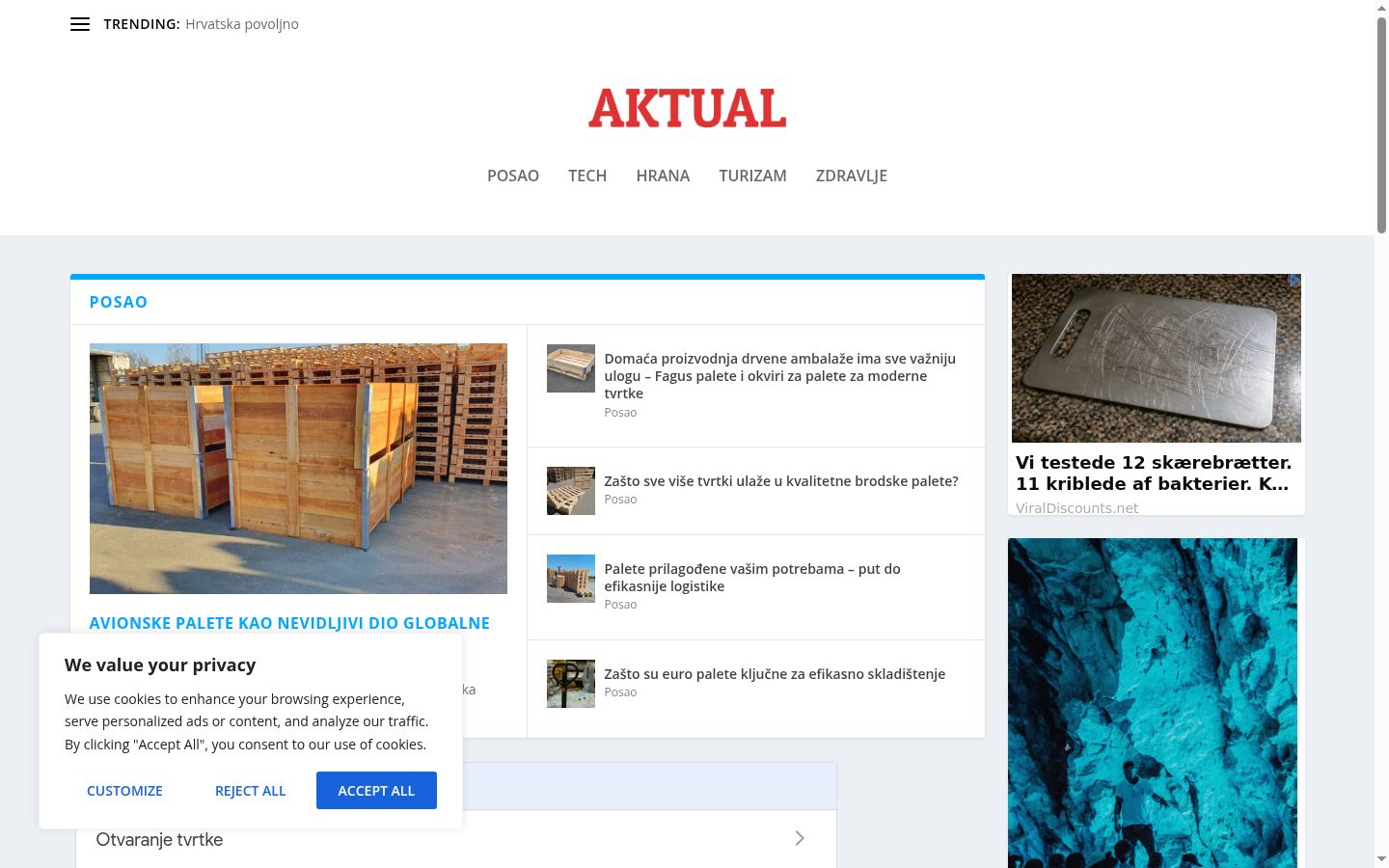Viewport: 1389px width, 868px height.
Task: Open the POSAO menu item
Action: pyautogui.click(x=513, y=176)
